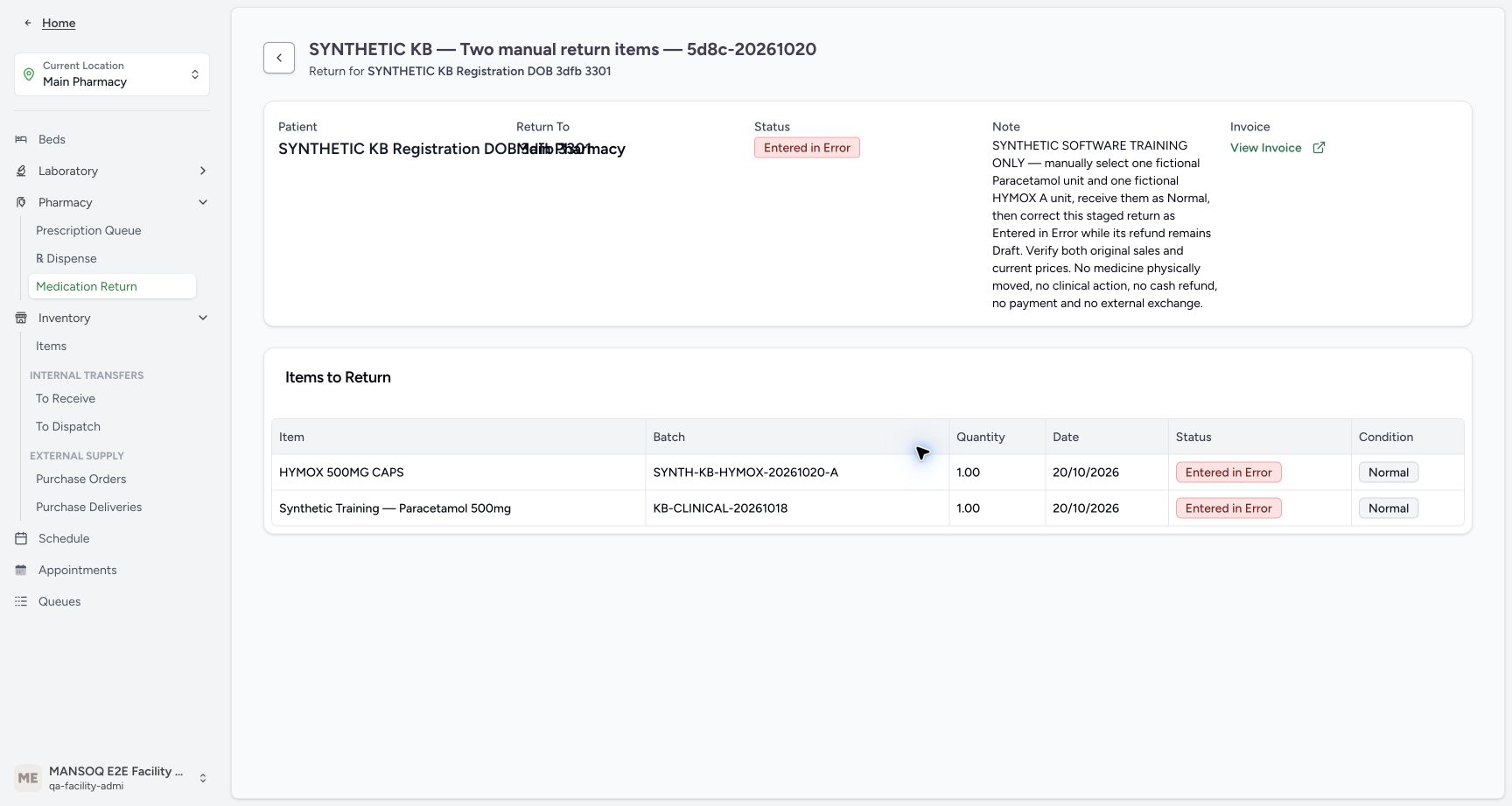Viewport: 1512px width, 806px height.
Task: Click the Beds bed icon
Action: pos(21,139)
